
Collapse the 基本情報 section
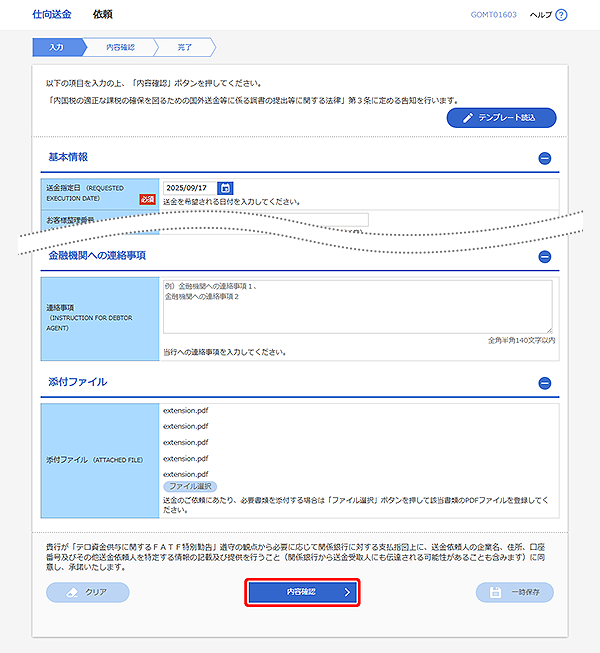pos(545,158)
